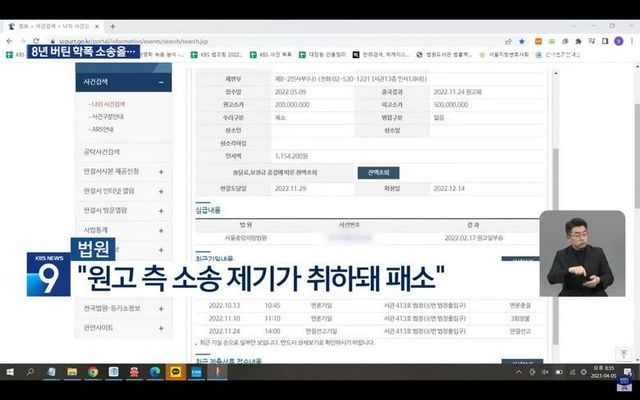Open File Explorer from the taskbar
The width and height of the screenshot is (640, 400).
[x=71, y=372]
